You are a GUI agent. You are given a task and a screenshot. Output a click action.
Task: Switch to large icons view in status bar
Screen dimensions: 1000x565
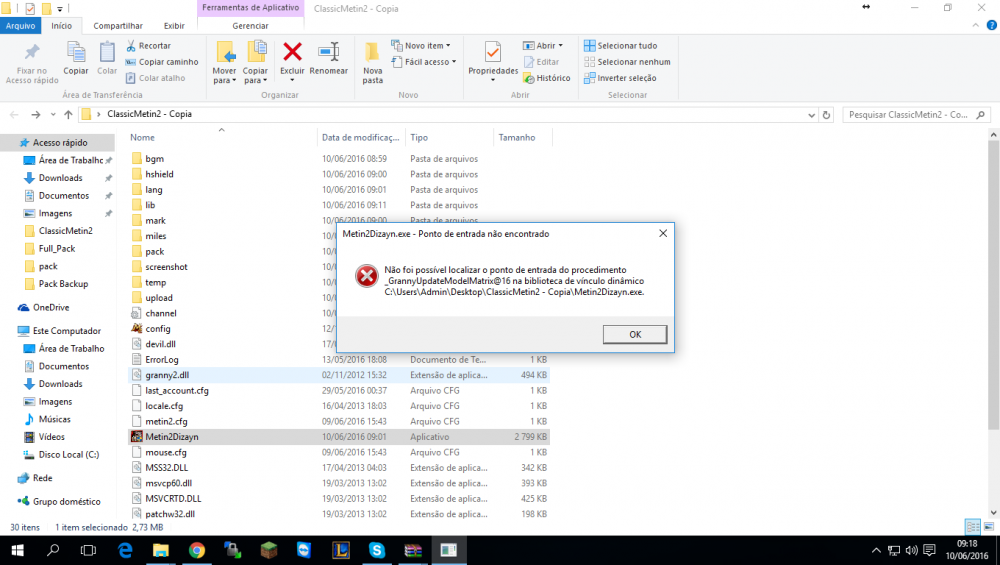pyautogui.click(x=989, y=527)
